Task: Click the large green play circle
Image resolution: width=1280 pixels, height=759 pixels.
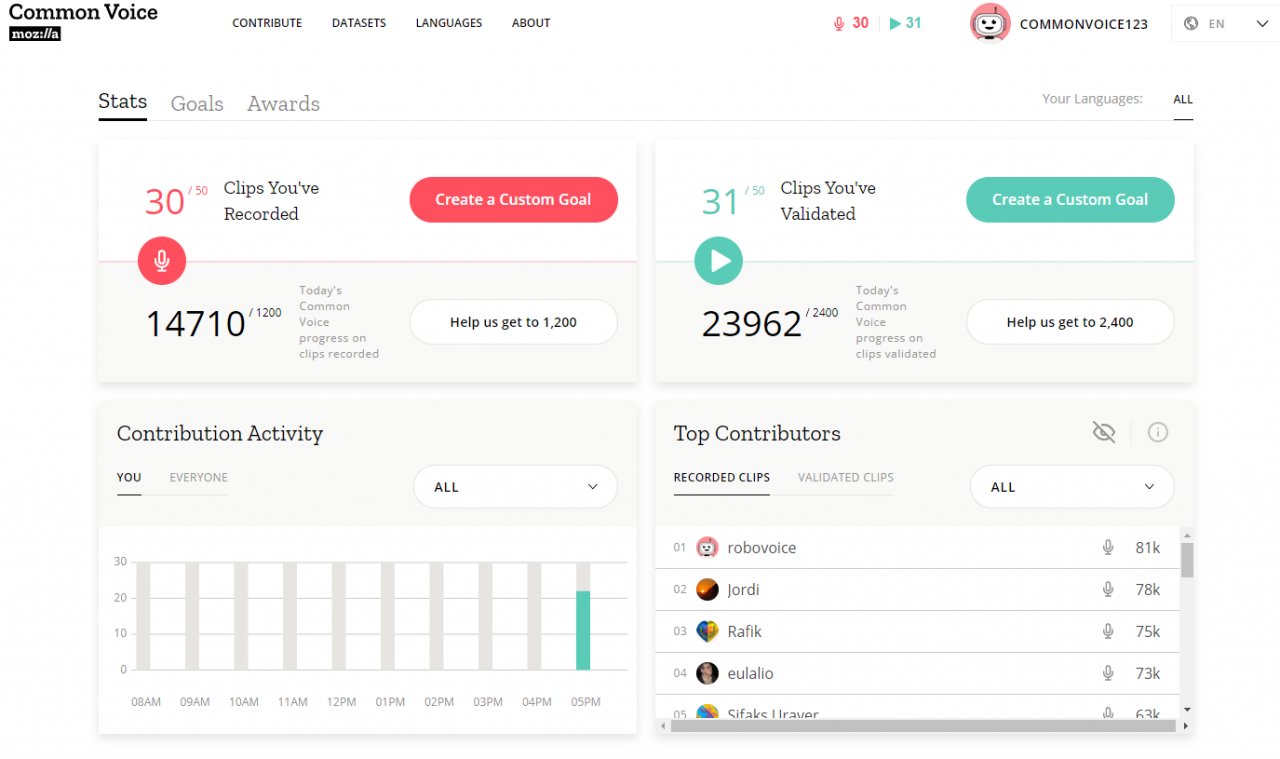Action: tap(719, 261)
